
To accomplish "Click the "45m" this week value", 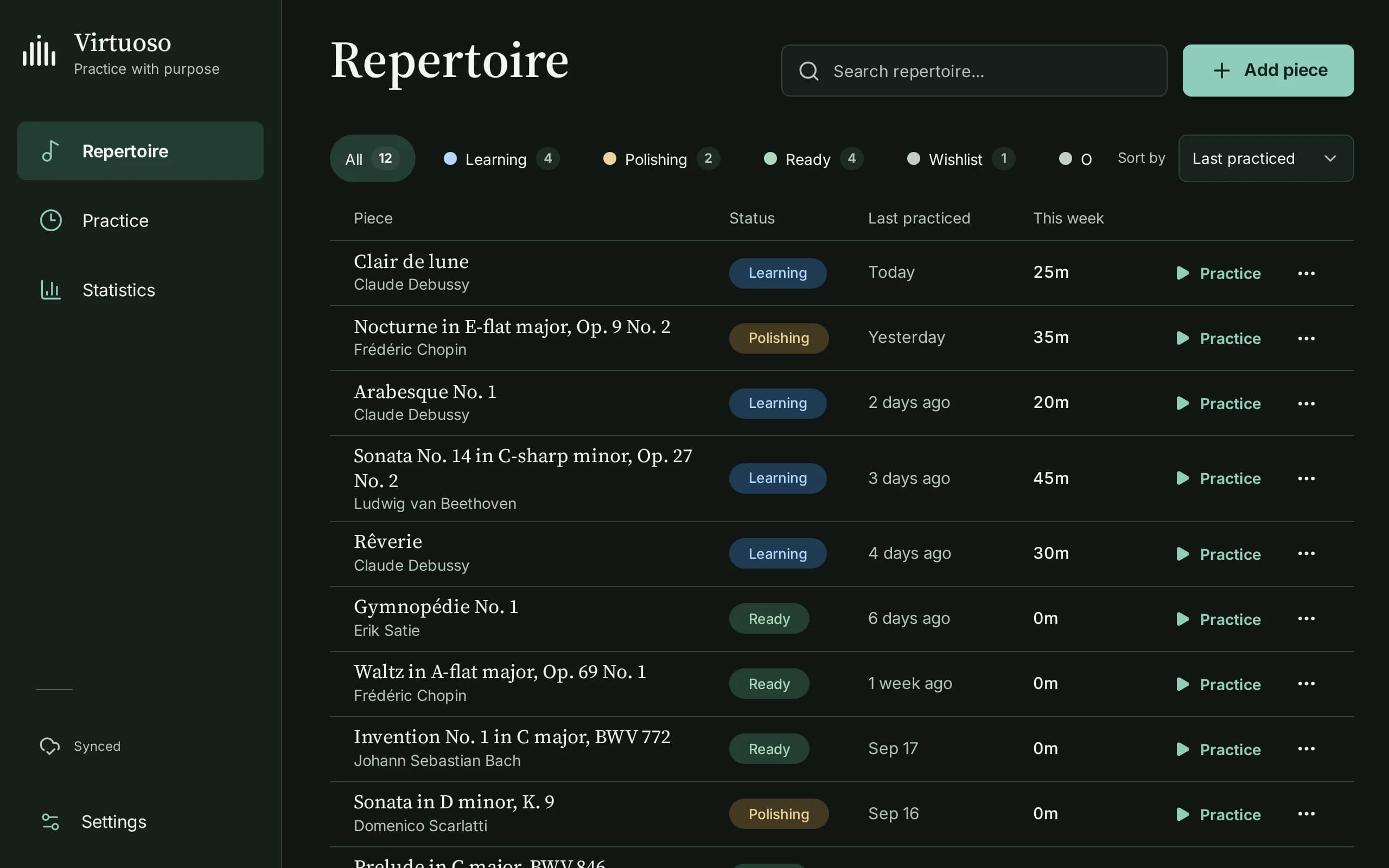I will coord(1051,478).
